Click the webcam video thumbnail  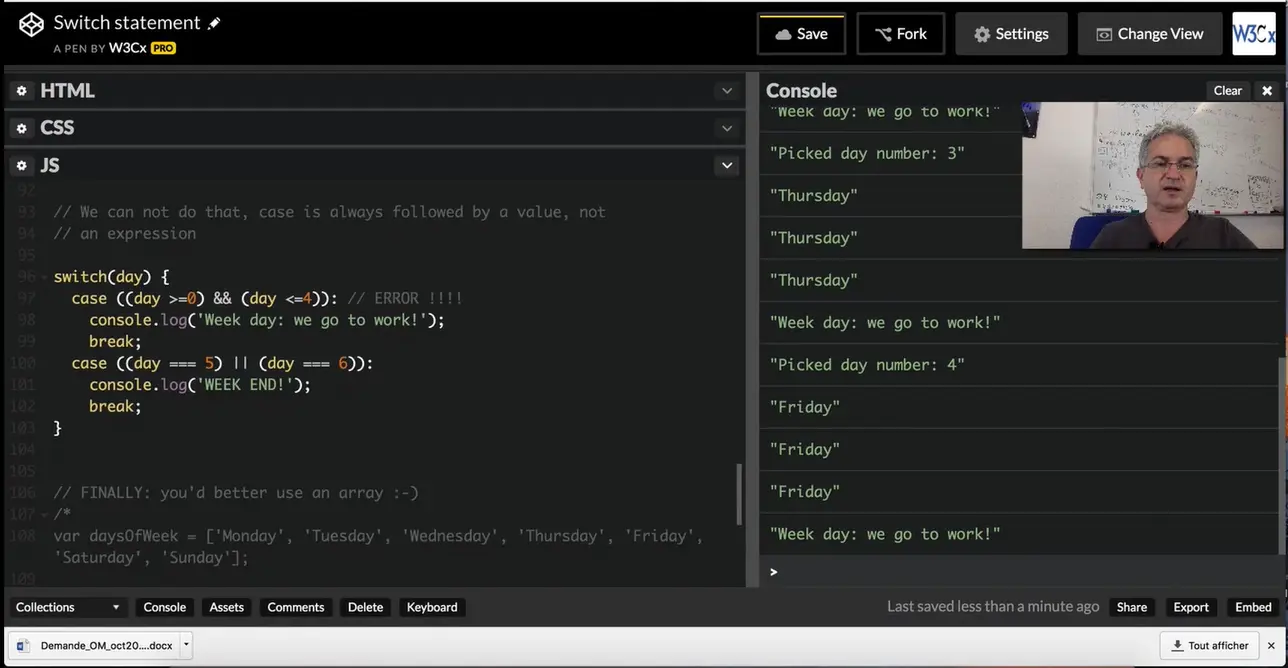[x=1152, y=175]
